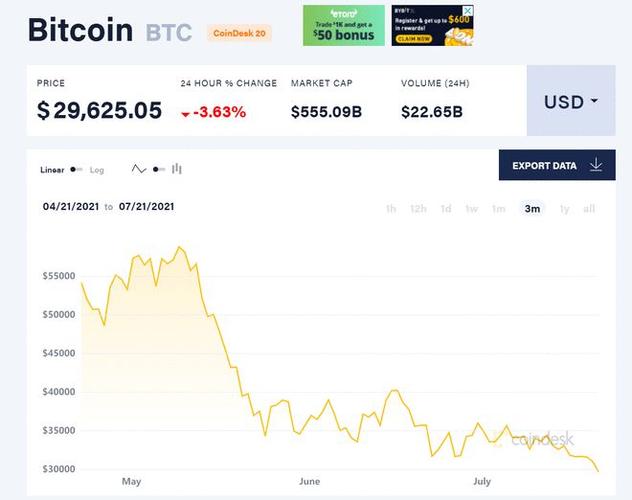This screenshot has width=632, height=500.
Task: Select the 1h time range tab
Action: click(391, 208)
